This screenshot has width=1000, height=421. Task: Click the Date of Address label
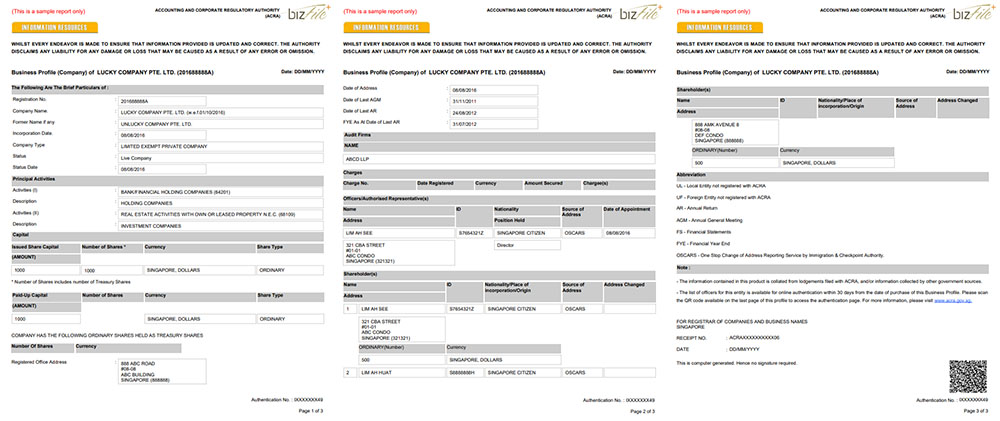click(360, 88)
